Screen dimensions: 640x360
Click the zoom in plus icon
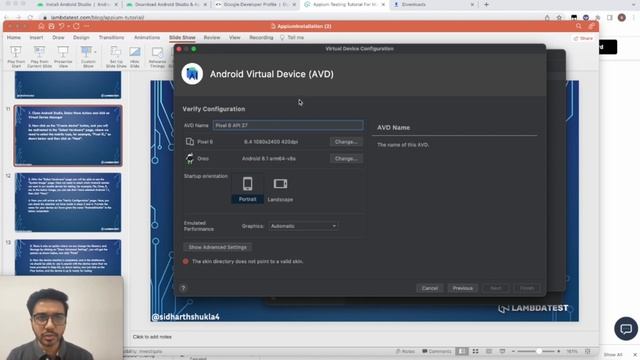558,351
